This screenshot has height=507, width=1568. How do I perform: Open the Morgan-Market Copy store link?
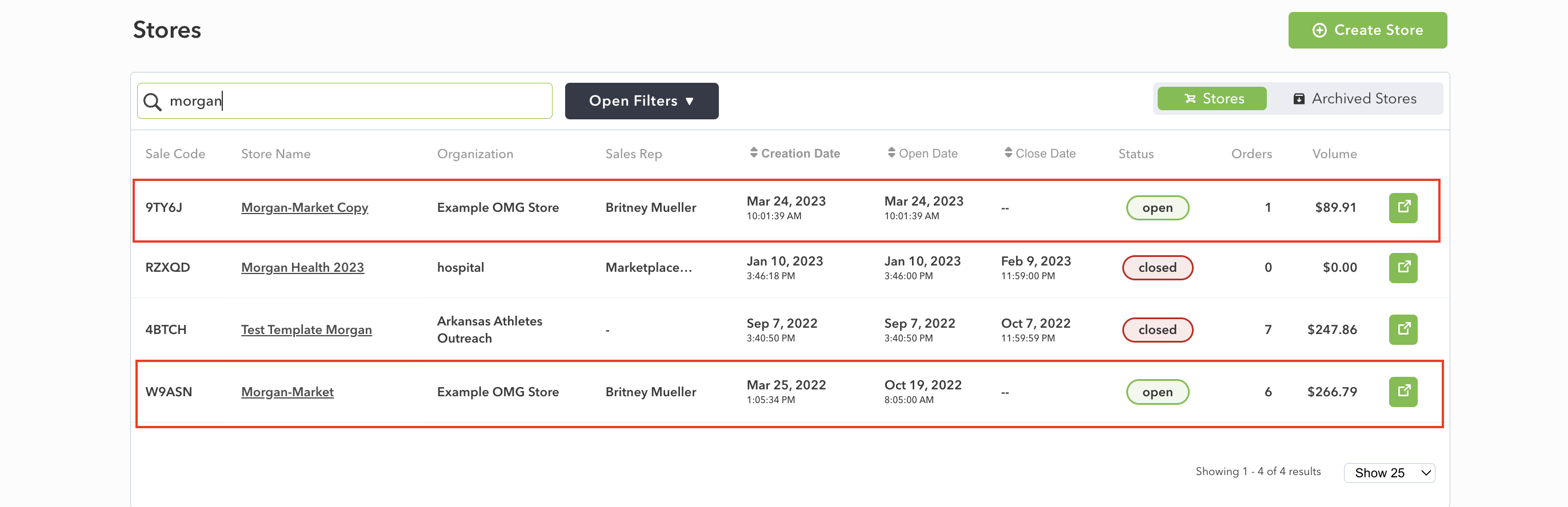[x=305, y=207]
